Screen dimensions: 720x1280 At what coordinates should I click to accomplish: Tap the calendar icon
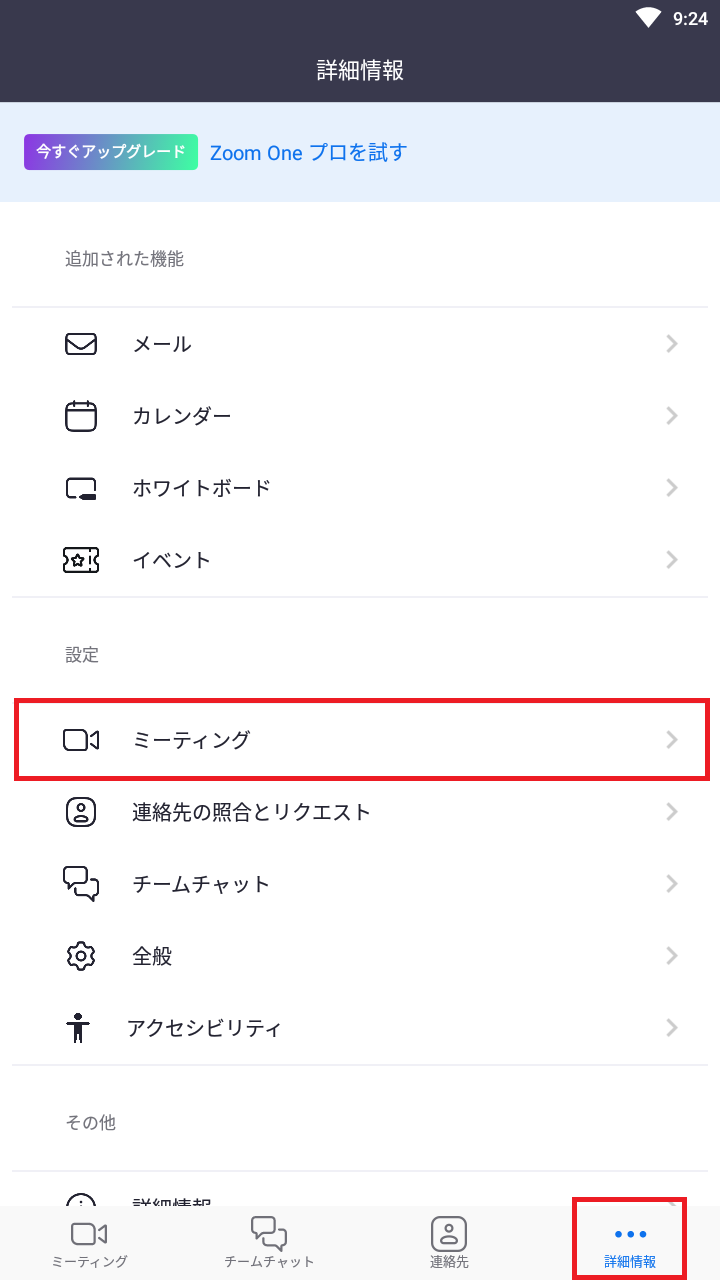coord(81,416)
